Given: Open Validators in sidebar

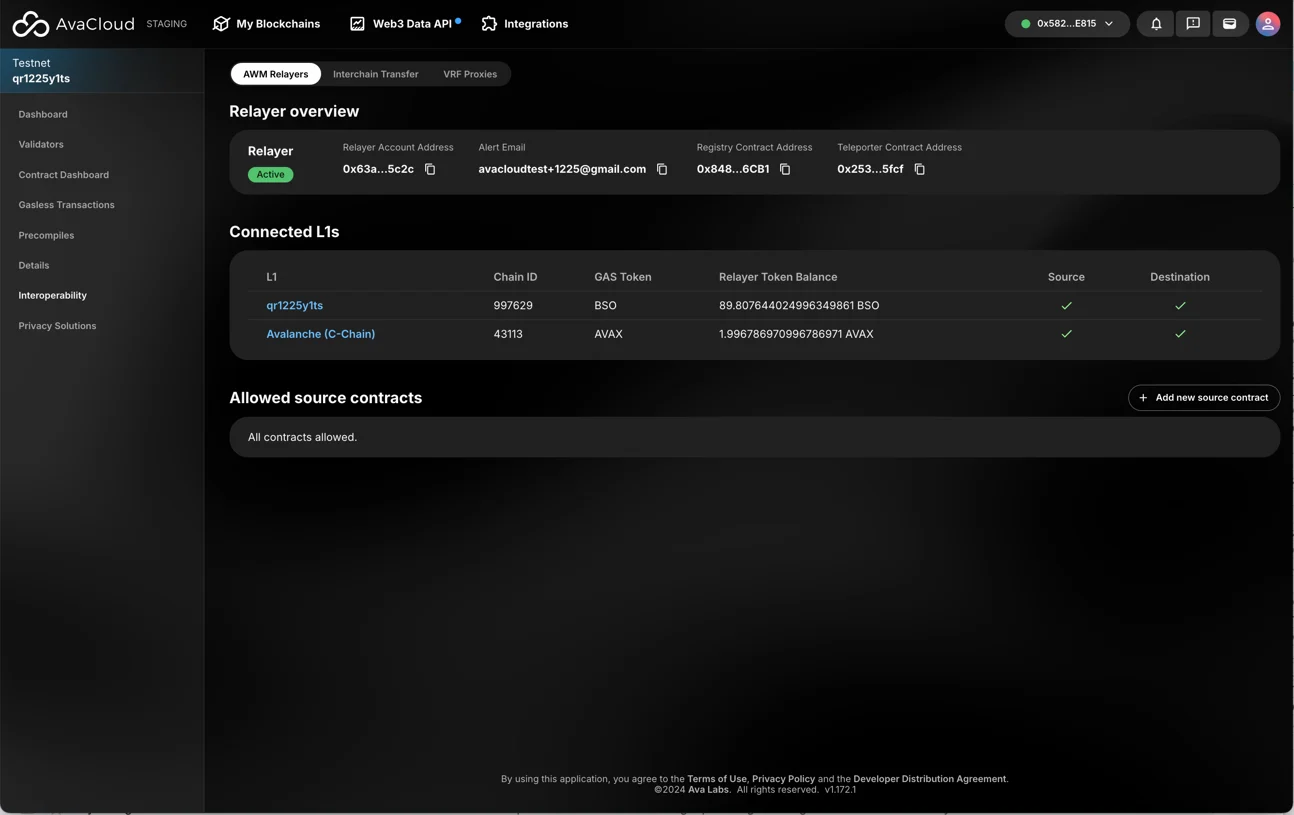Looking at the screenshot, I should point(41,144).
